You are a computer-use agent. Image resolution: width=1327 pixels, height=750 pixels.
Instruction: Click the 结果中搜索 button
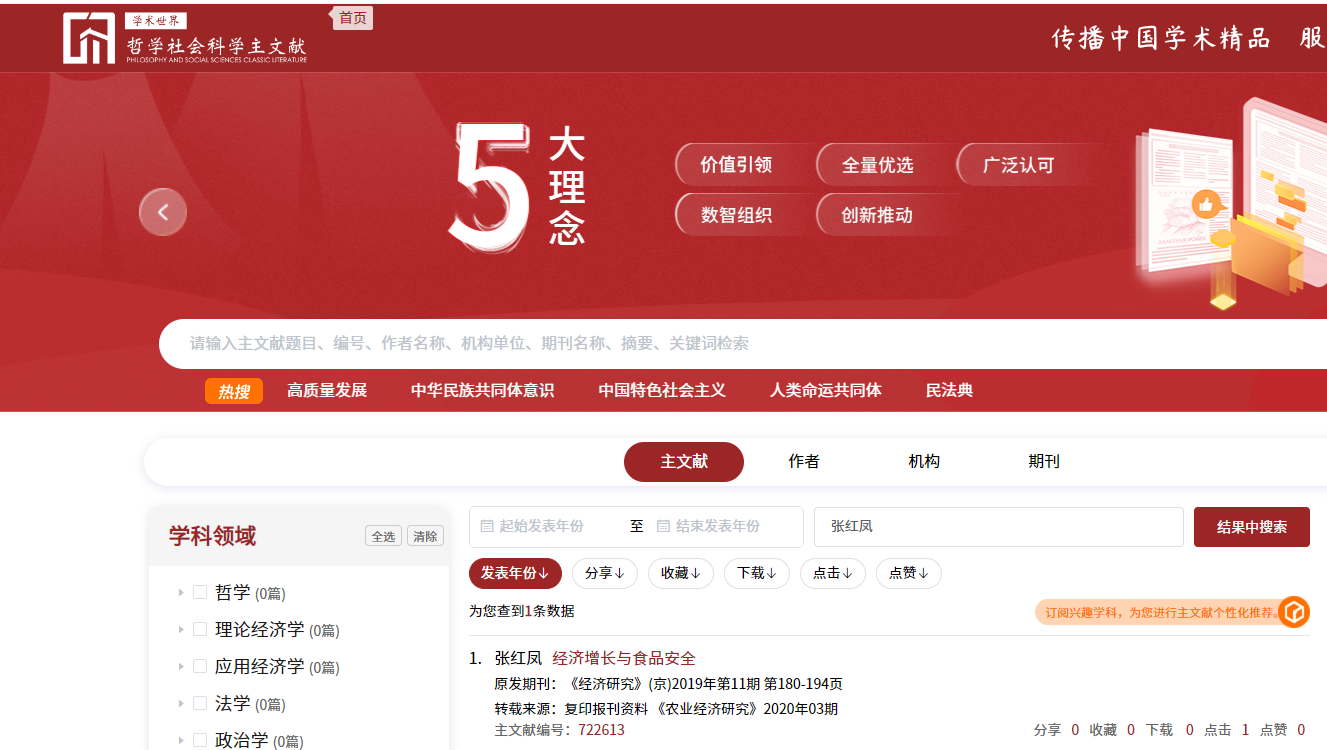point(1251,527)
